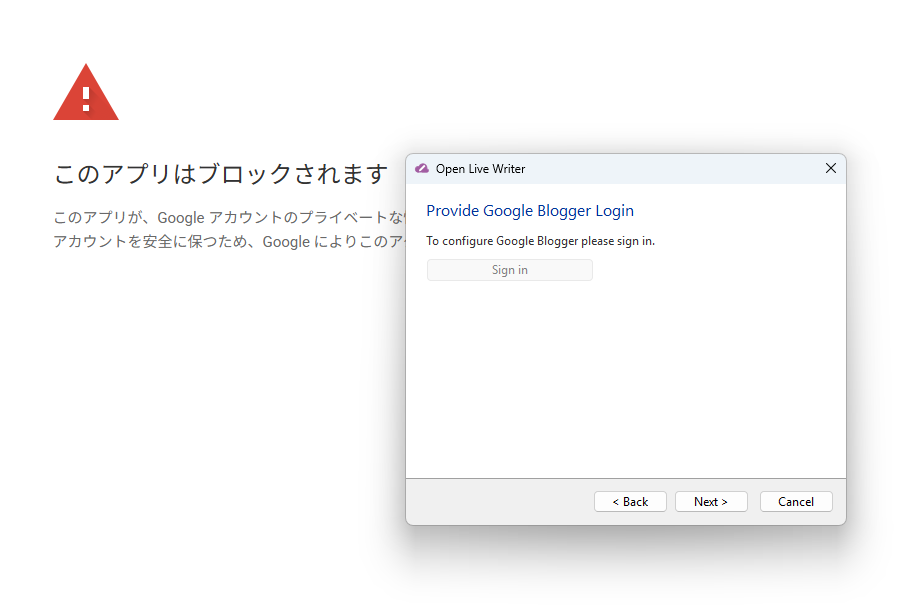Click the red warning triangle icon

pos(86,92)
